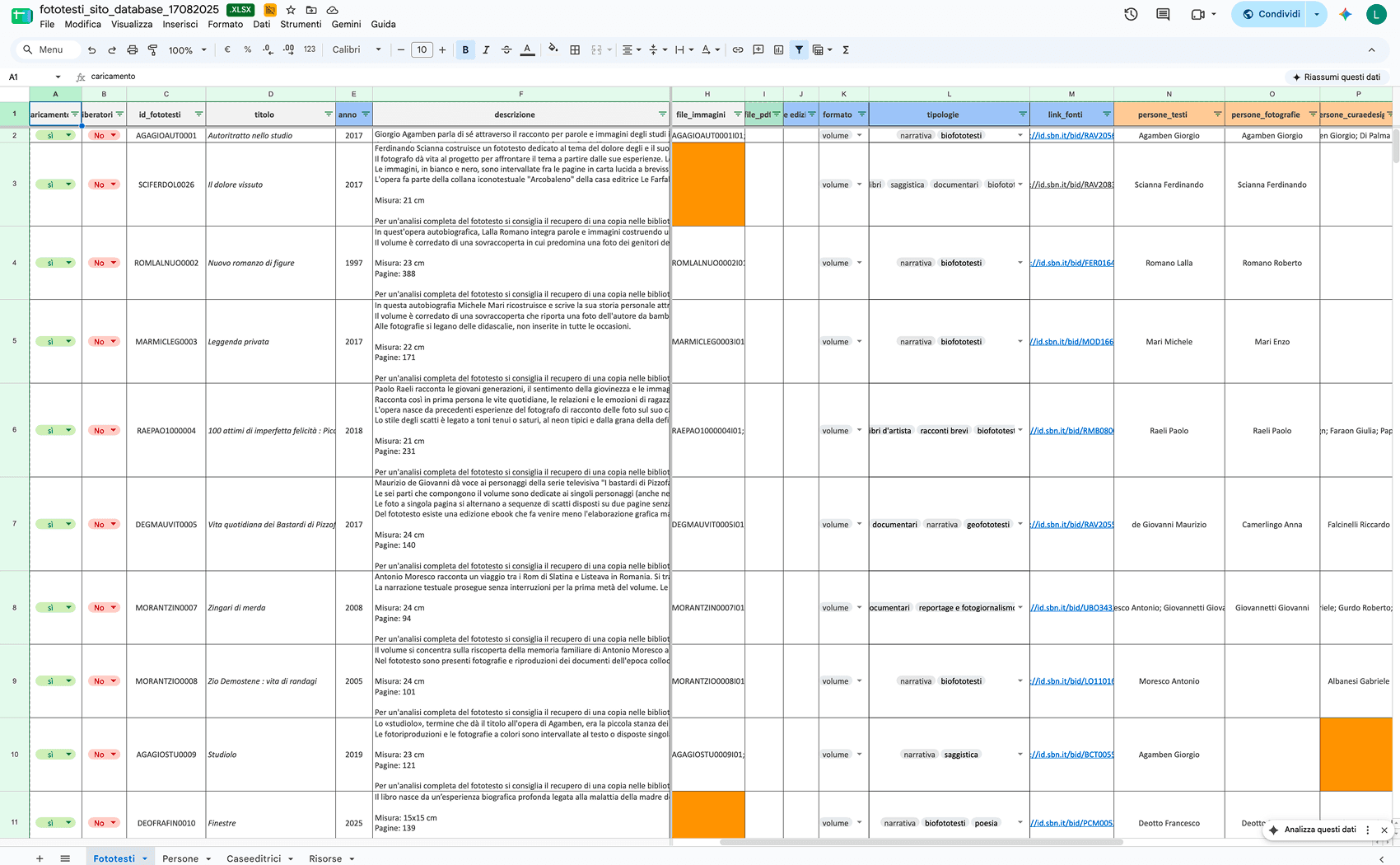Viewport: 1400px width, 865px height.
Task: Star this document
Action: pyautogui.click(x=291, y=10)
